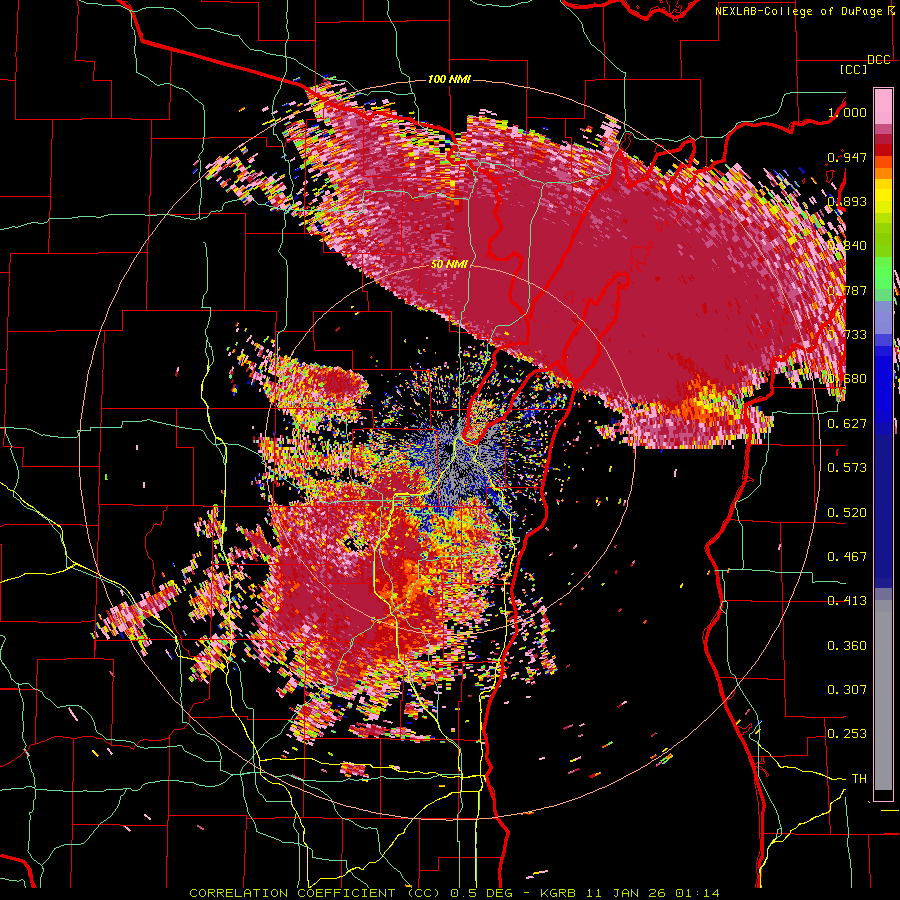The image size is (900, 900).
Task: Click the 0.573 legend value
Action: 847,468
